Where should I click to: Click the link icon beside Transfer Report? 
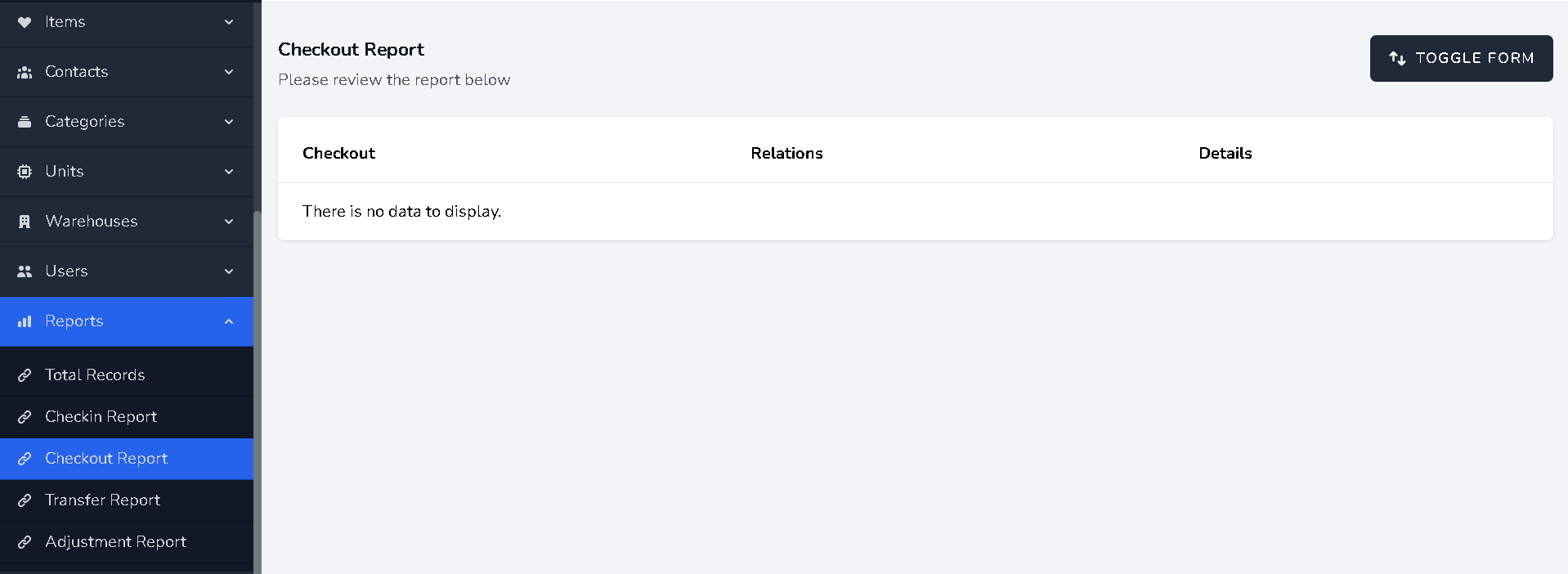click(x=24, y=500)
